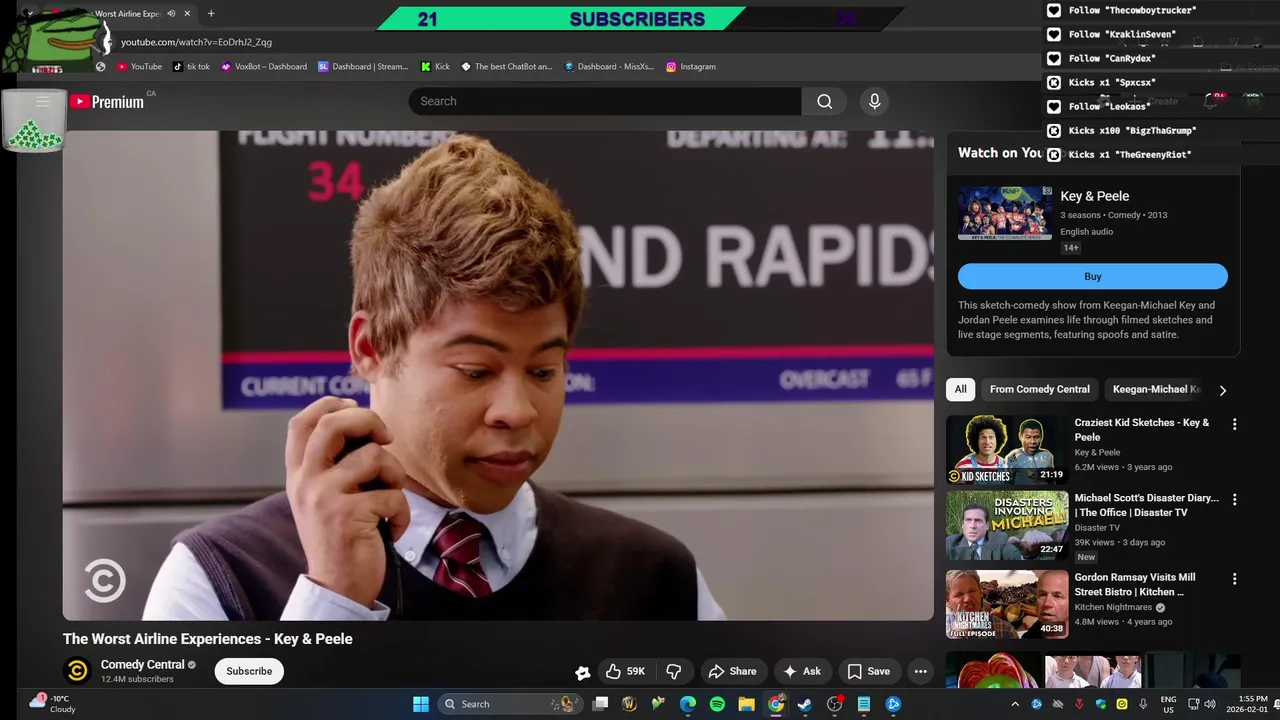Click the Windows Start button
The image size is (1280, 720).
coord(420,704)
